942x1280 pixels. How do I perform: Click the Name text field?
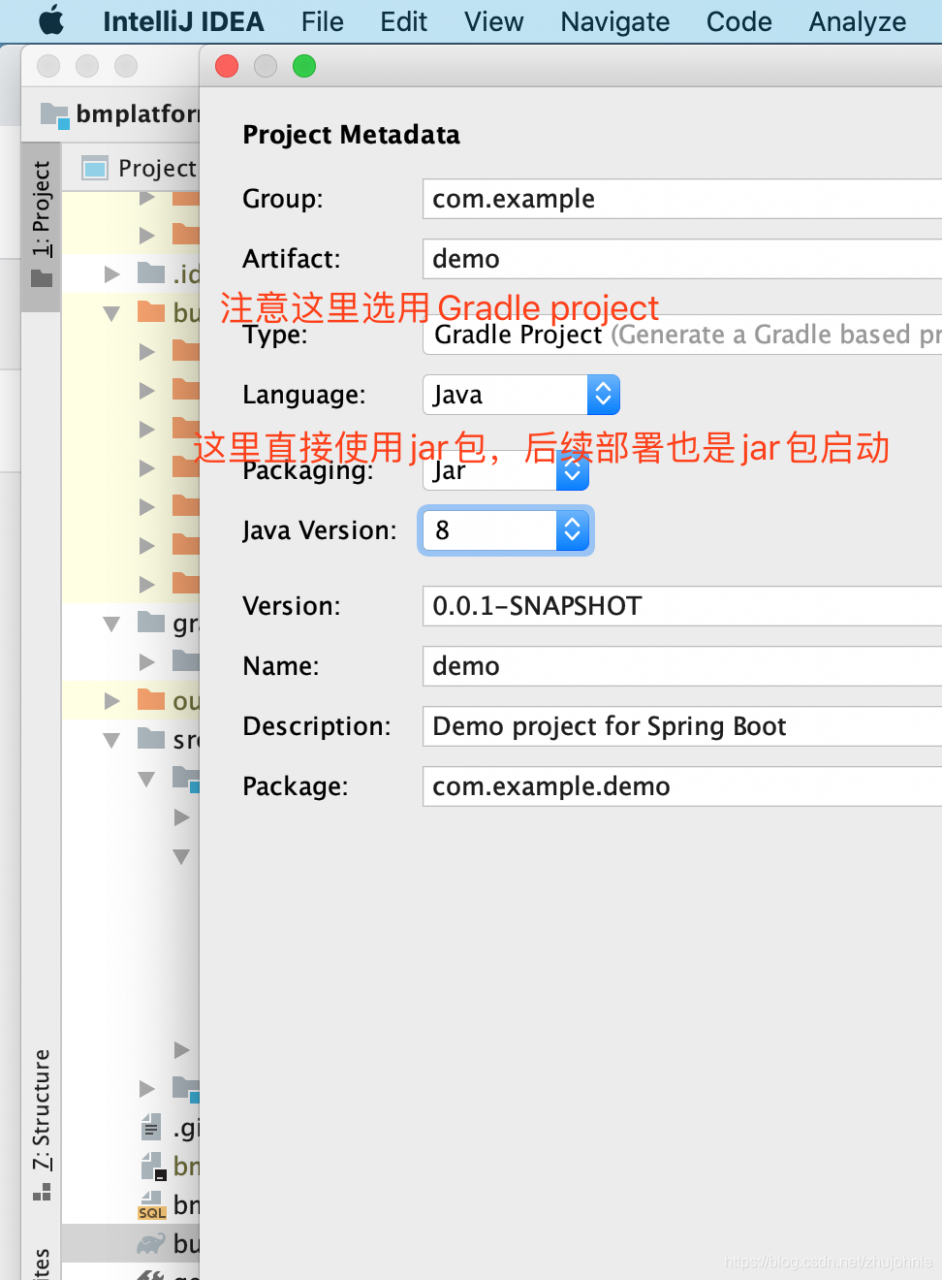[682, 666]
